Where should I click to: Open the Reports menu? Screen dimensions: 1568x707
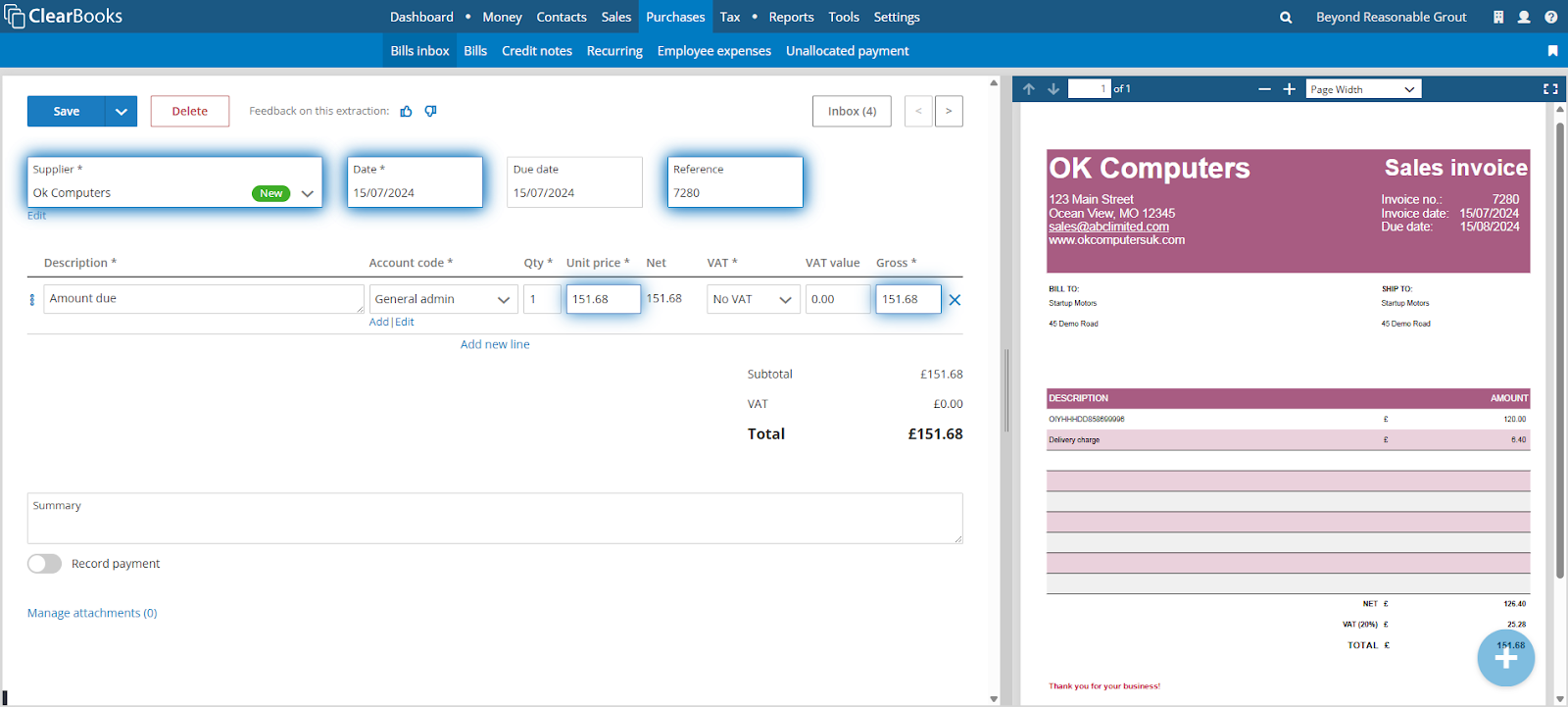coord(791,17)
